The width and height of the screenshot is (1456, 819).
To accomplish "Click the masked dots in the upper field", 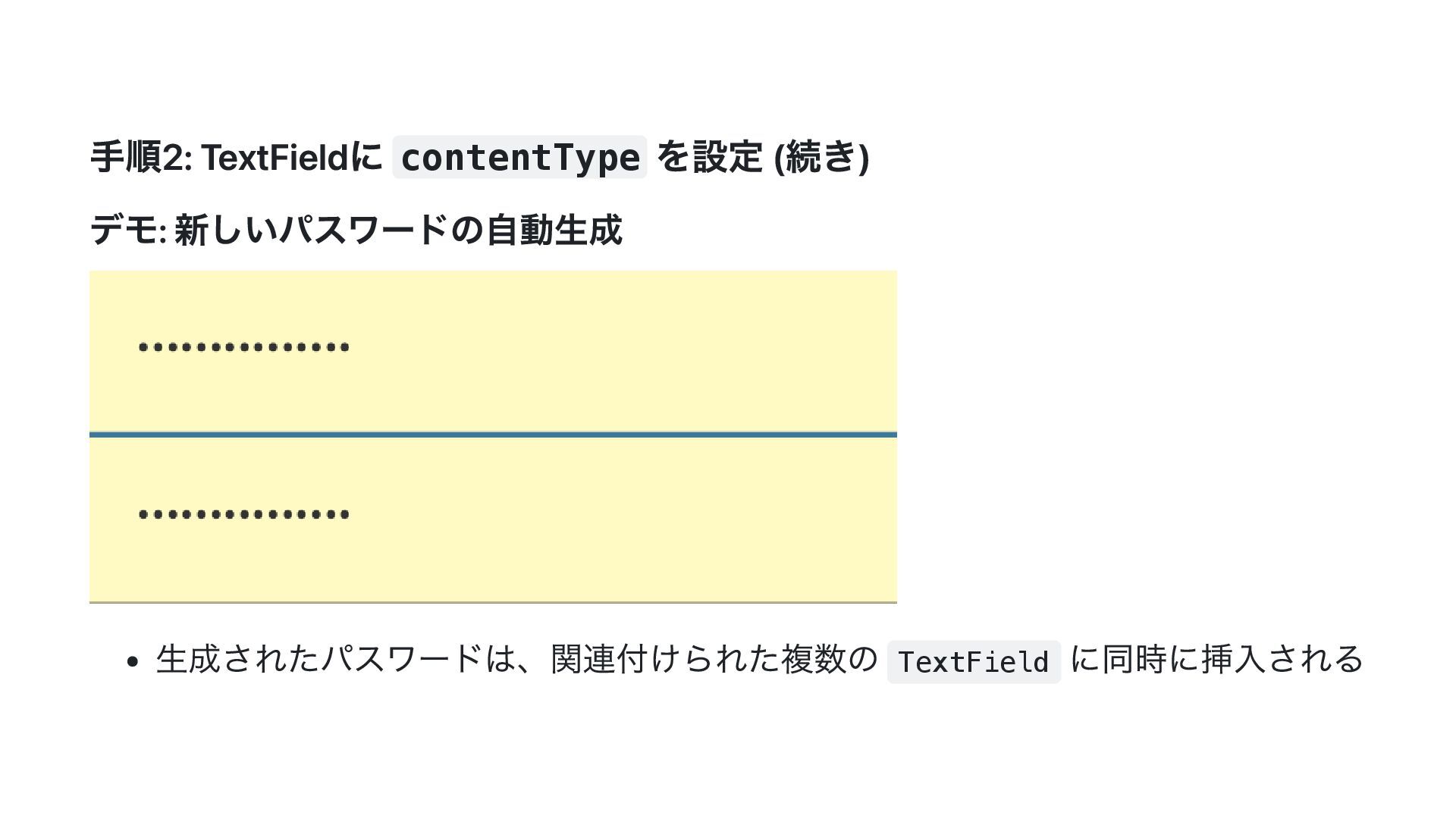I will coord(244,348).
